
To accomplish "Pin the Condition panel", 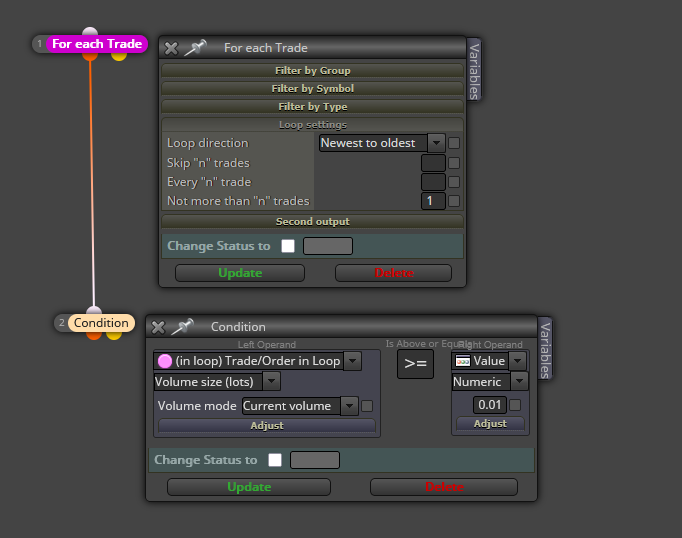I will point(182,327).
